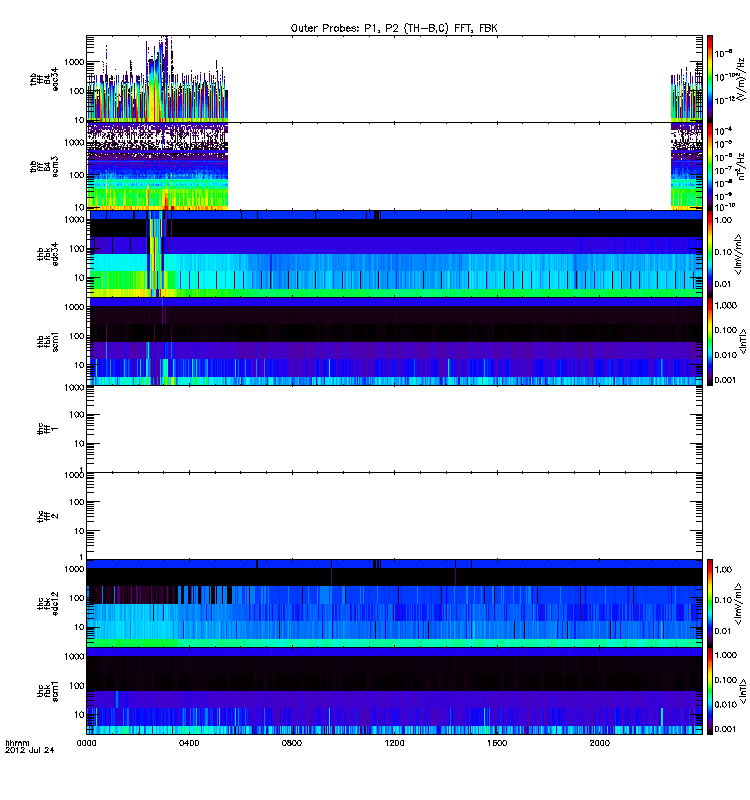This screenshot has height=800, width=750.
Task: Click the '0400' time axis tick label
Action: click(189, 743)
